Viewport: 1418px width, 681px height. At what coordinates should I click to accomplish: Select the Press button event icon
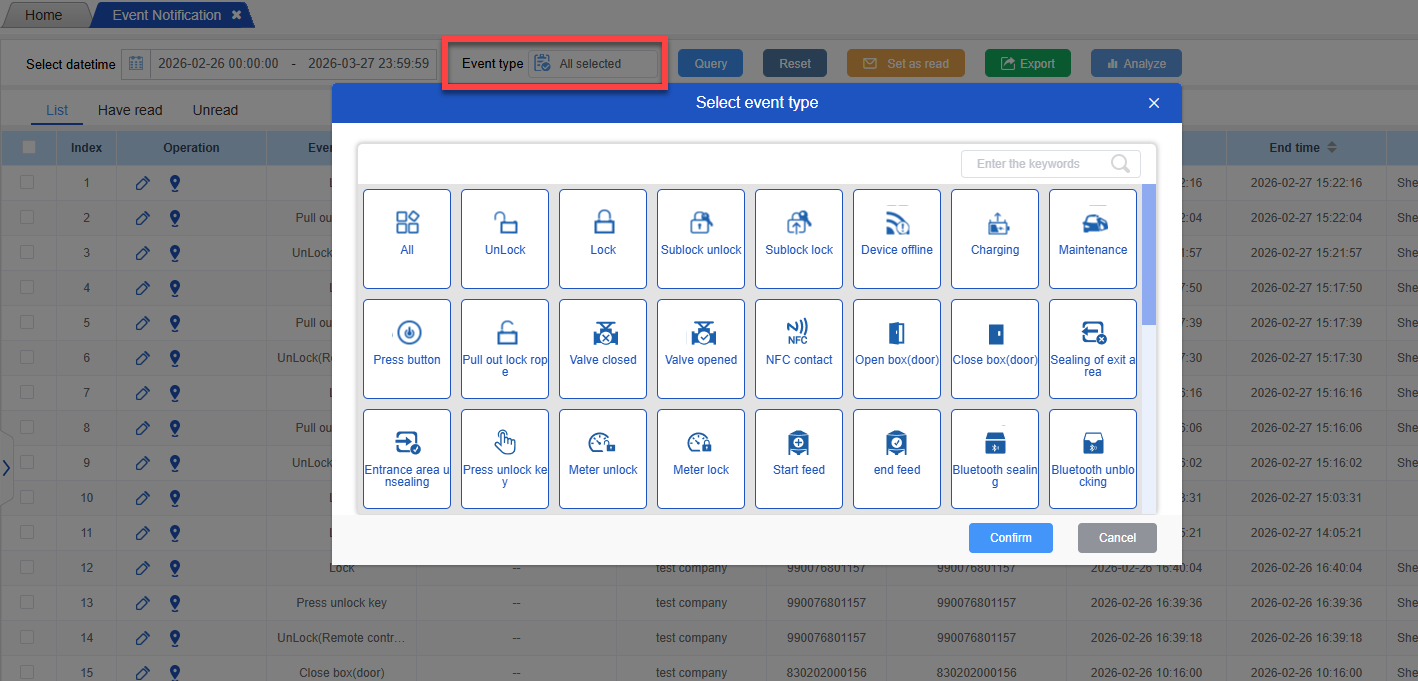(407, 347)
